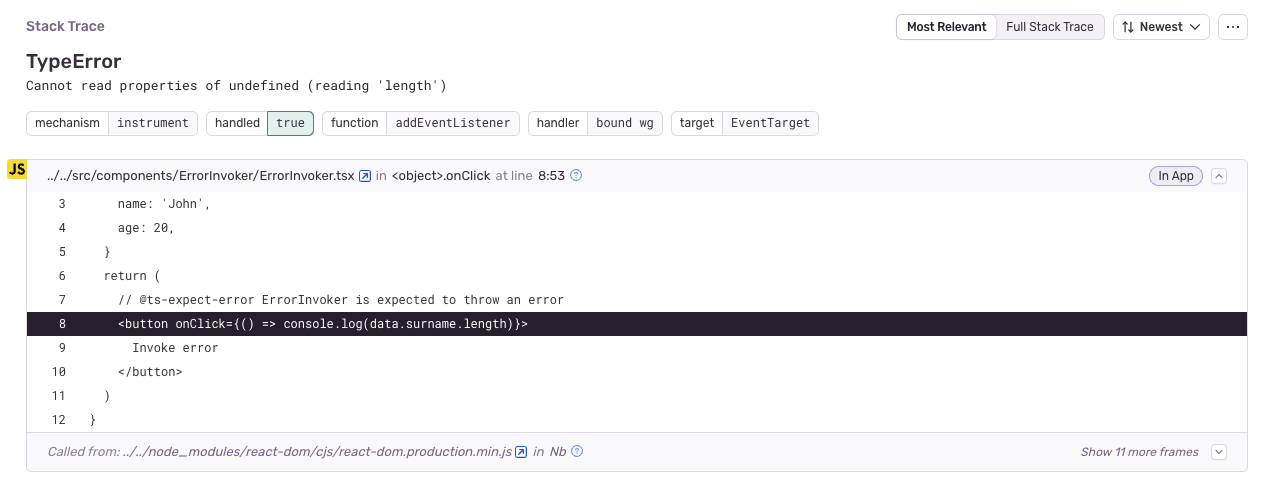Click the bound wg tag value
The height and width of the screenshot is (500, 1274).
coord(625,123)
